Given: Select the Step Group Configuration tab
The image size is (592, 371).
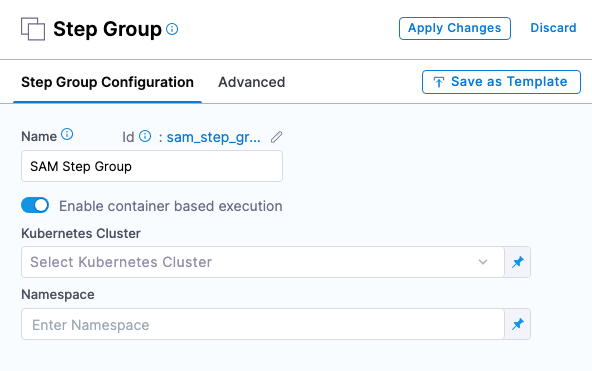Looking at the screenshot, I should pyautogui.click(x=107, y=82).
